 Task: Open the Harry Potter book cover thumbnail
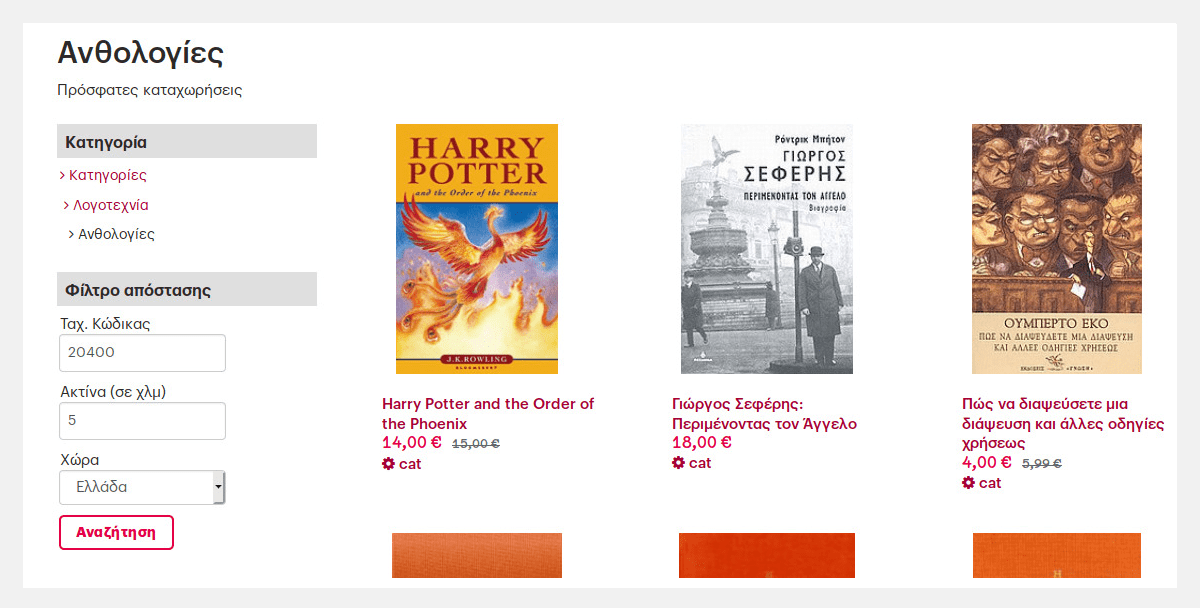coord(477,249)
